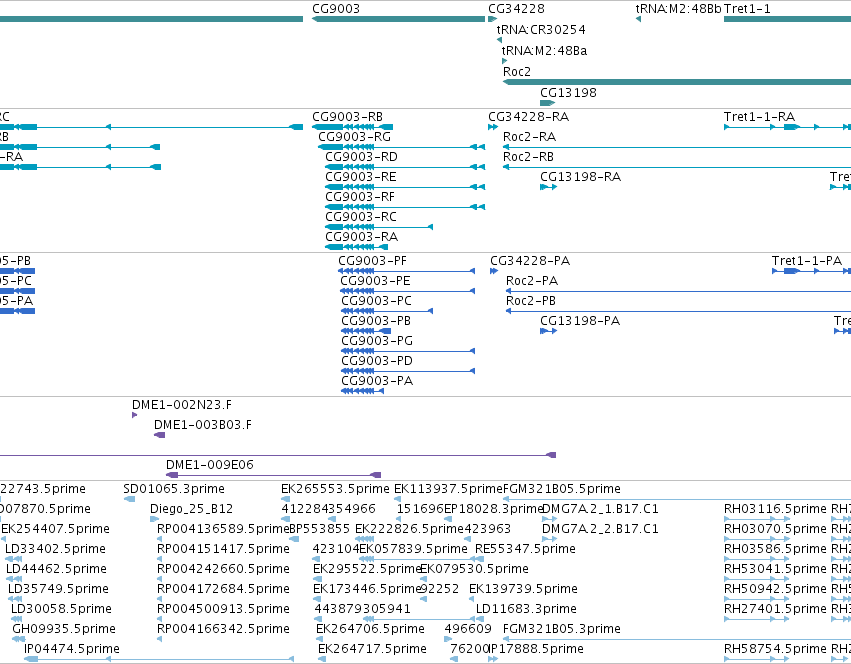Select the Roc2 gene label
851x664 pixels.
tap(517, 72)
